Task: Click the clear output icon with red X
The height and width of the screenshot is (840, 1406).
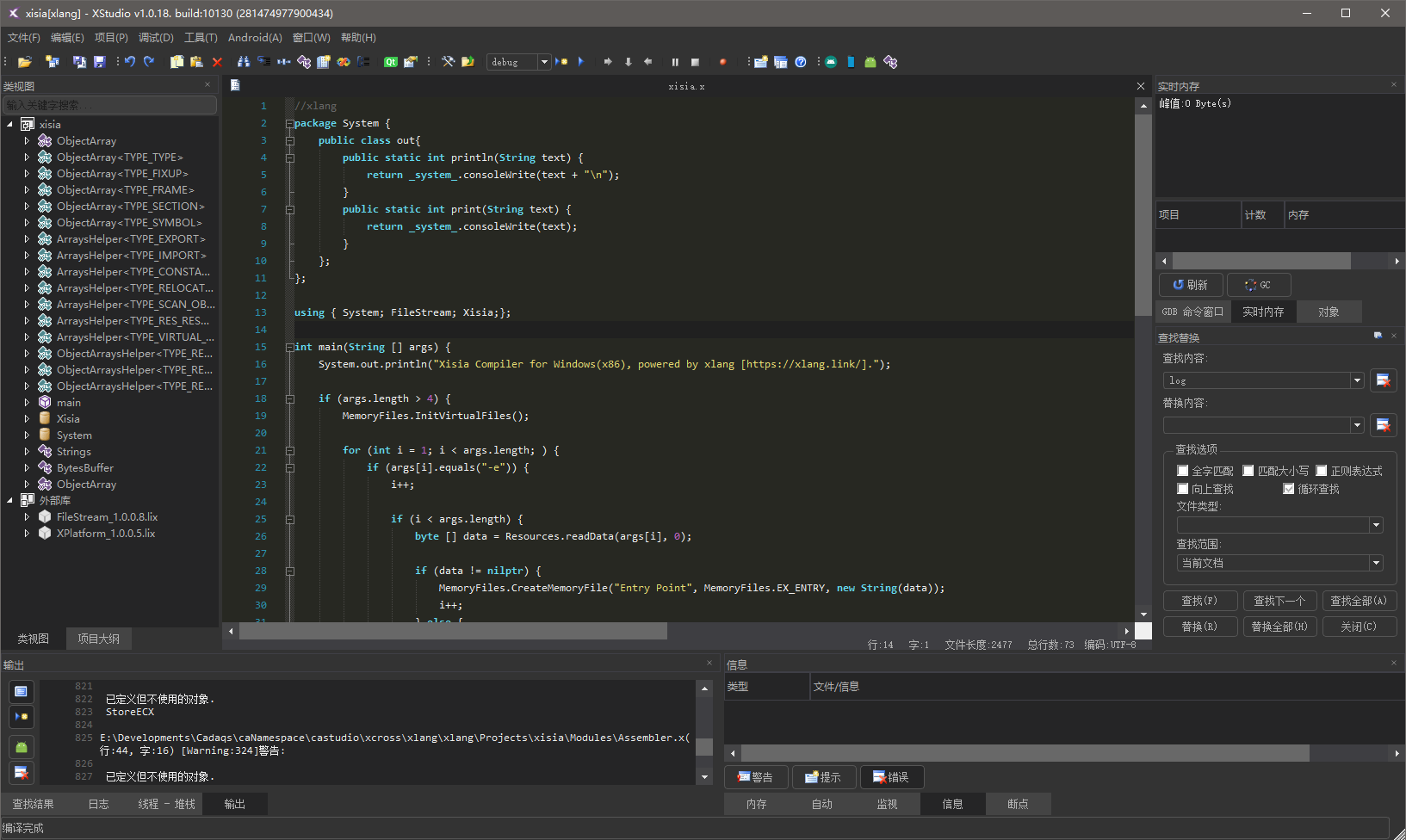Action: (x=22, y=772)
